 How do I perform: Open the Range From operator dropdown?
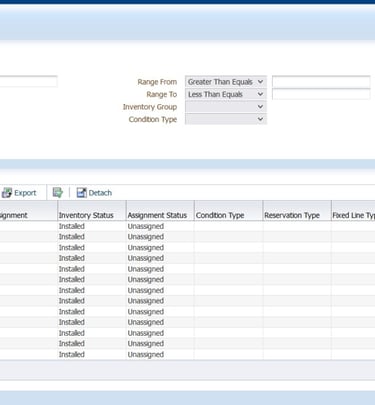(226, 82)
